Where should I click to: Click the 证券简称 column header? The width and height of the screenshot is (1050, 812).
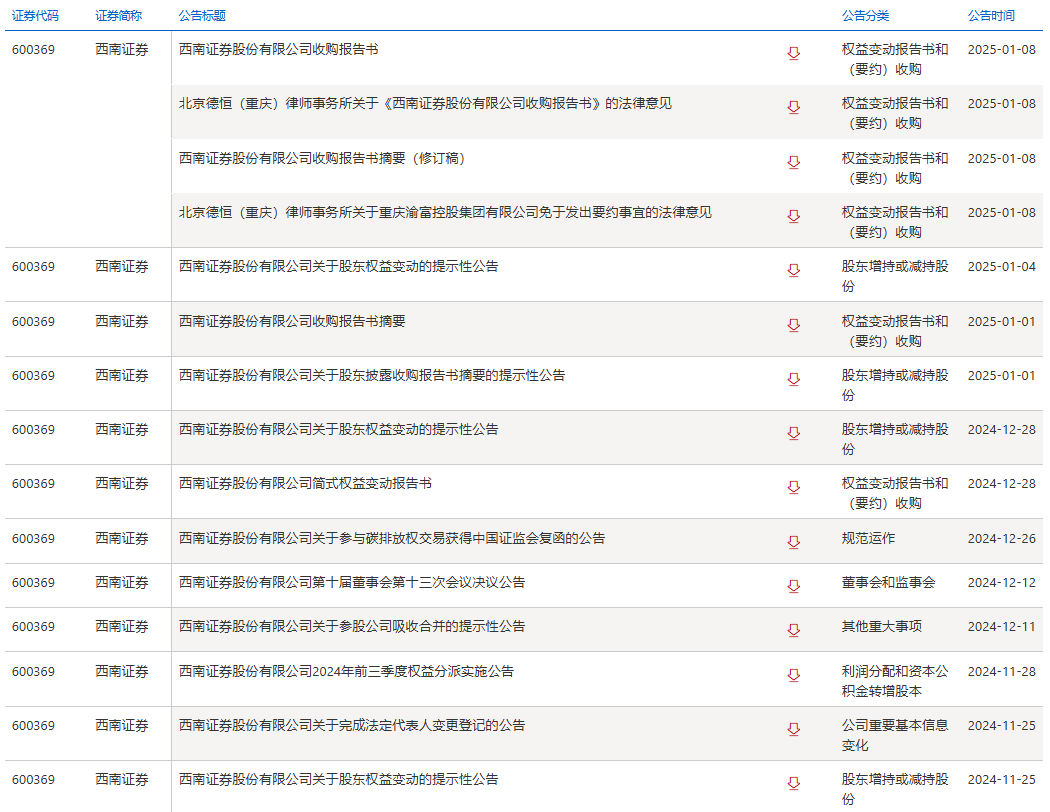[119, 15]
